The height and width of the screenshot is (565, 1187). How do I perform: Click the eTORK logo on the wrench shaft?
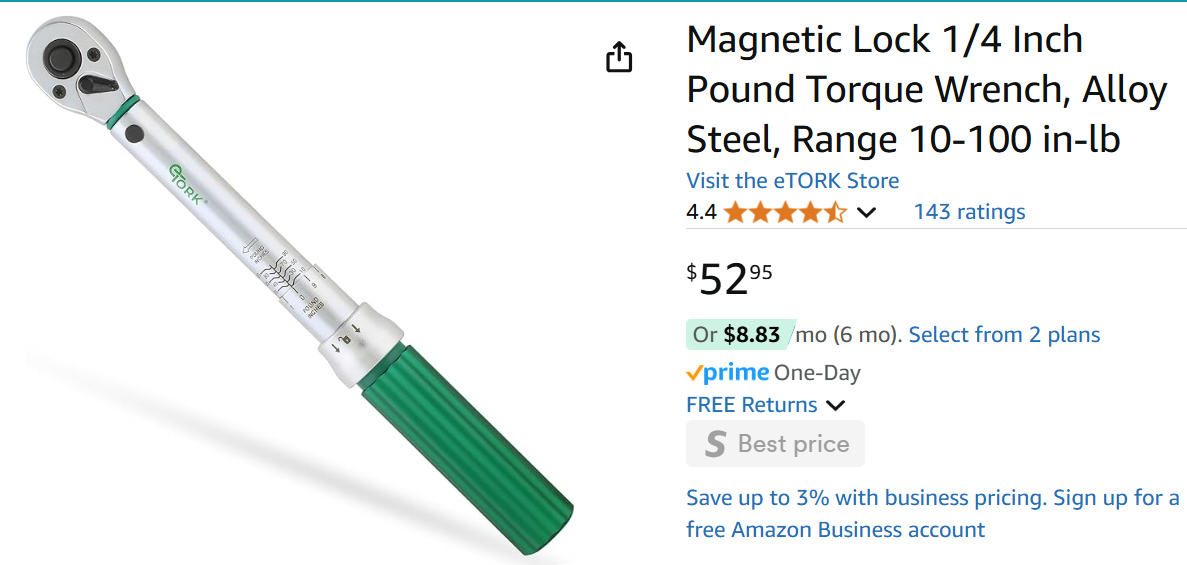coord(187,184)
